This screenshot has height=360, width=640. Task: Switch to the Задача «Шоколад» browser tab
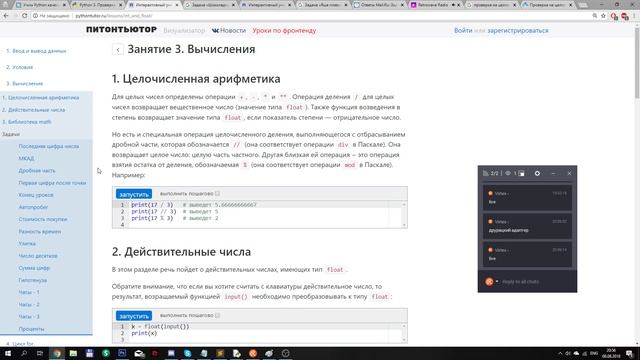click(x=210, y=5)
